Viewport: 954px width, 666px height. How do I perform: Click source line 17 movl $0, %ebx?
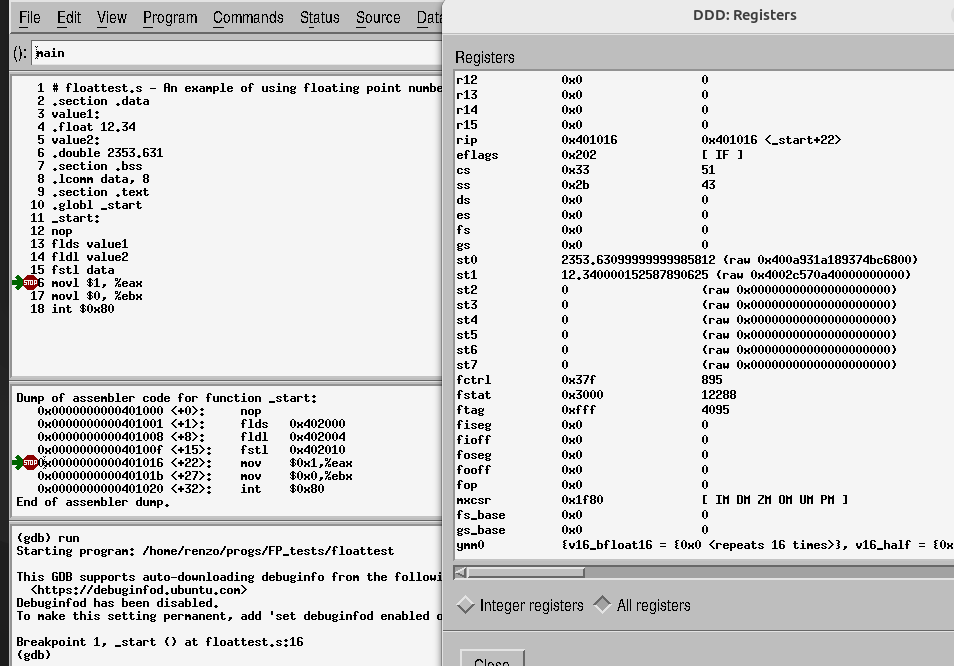pyautogui.click(x=97, y=296)
